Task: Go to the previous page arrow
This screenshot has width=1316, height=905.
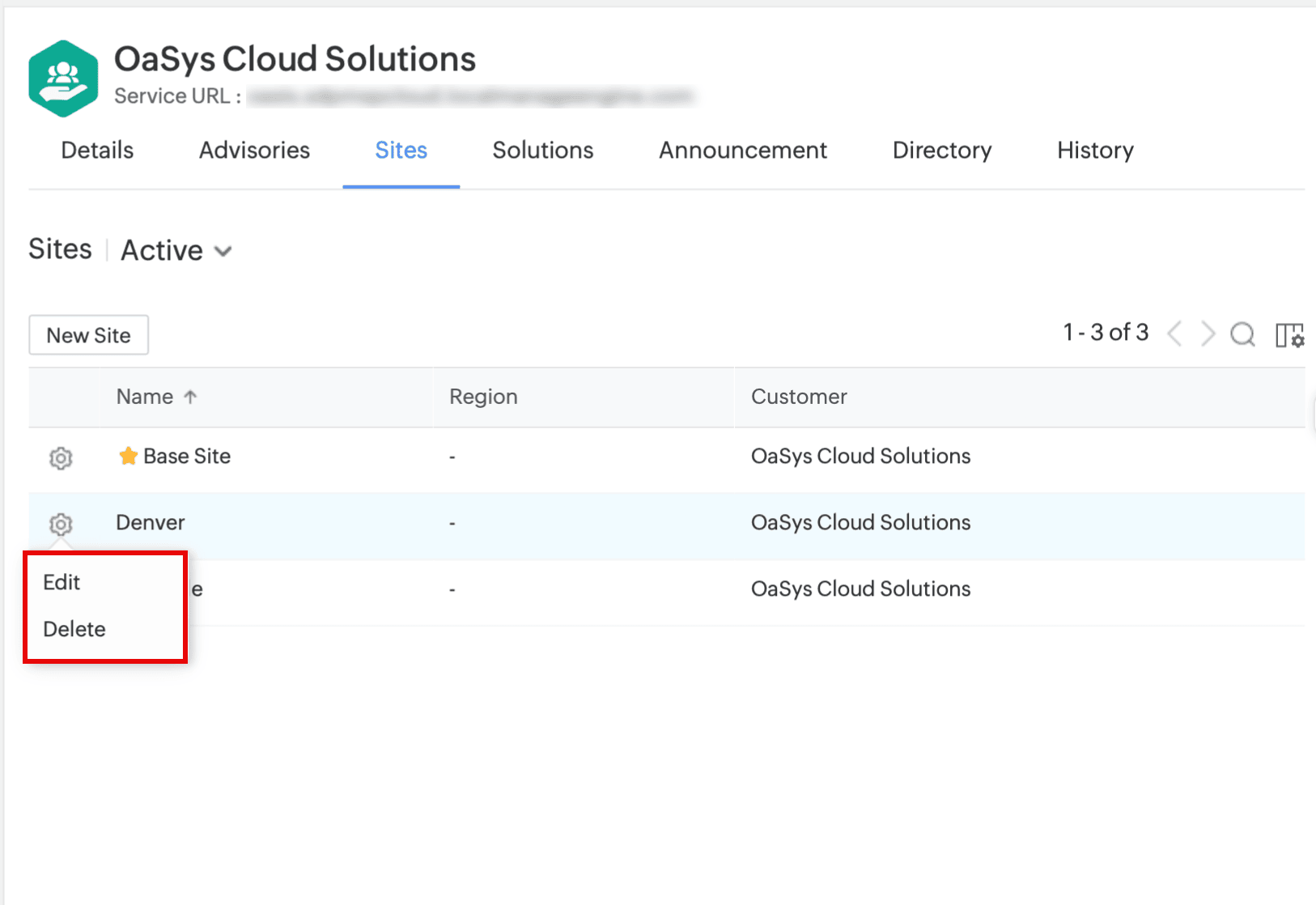Action: (1175, 334)
